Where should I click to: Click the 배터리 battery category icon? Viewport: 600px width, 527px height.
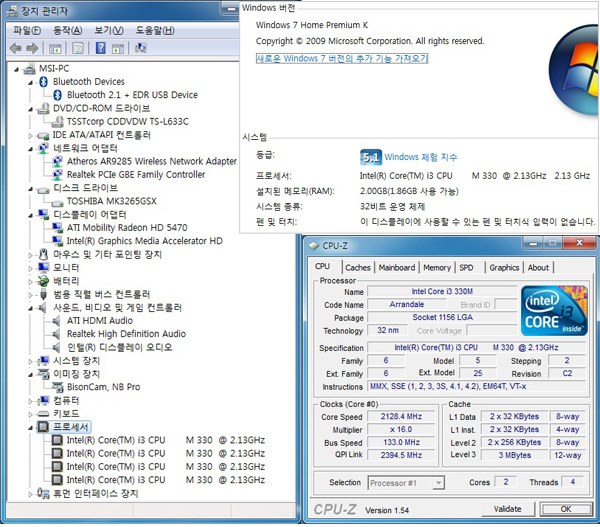tap(43, 281)
